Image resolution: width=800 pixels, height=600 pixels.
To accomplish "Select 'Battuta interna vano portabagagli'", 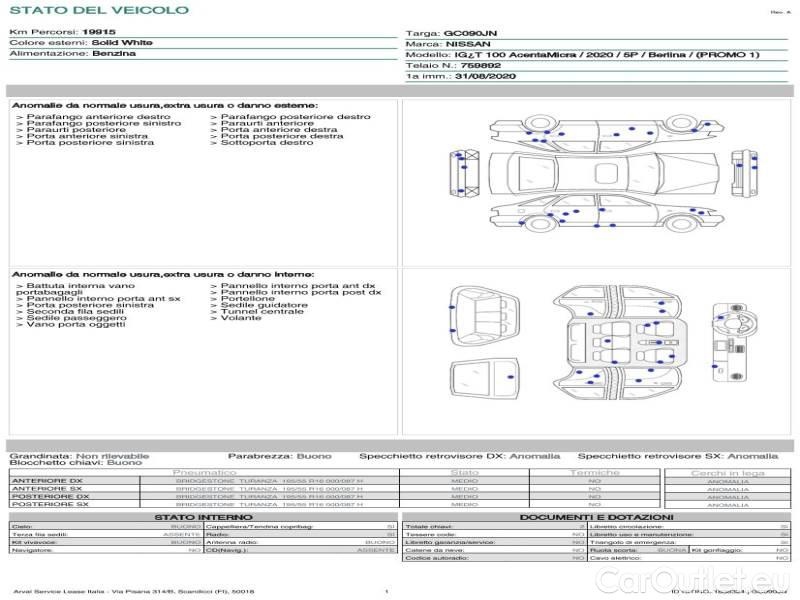I will point(76,289).
